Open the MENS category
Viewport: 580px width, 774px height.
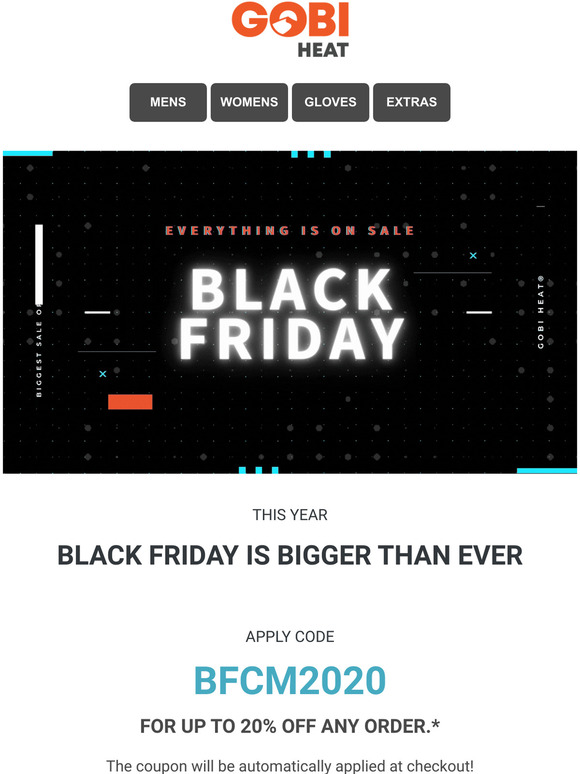pos(168,102)
